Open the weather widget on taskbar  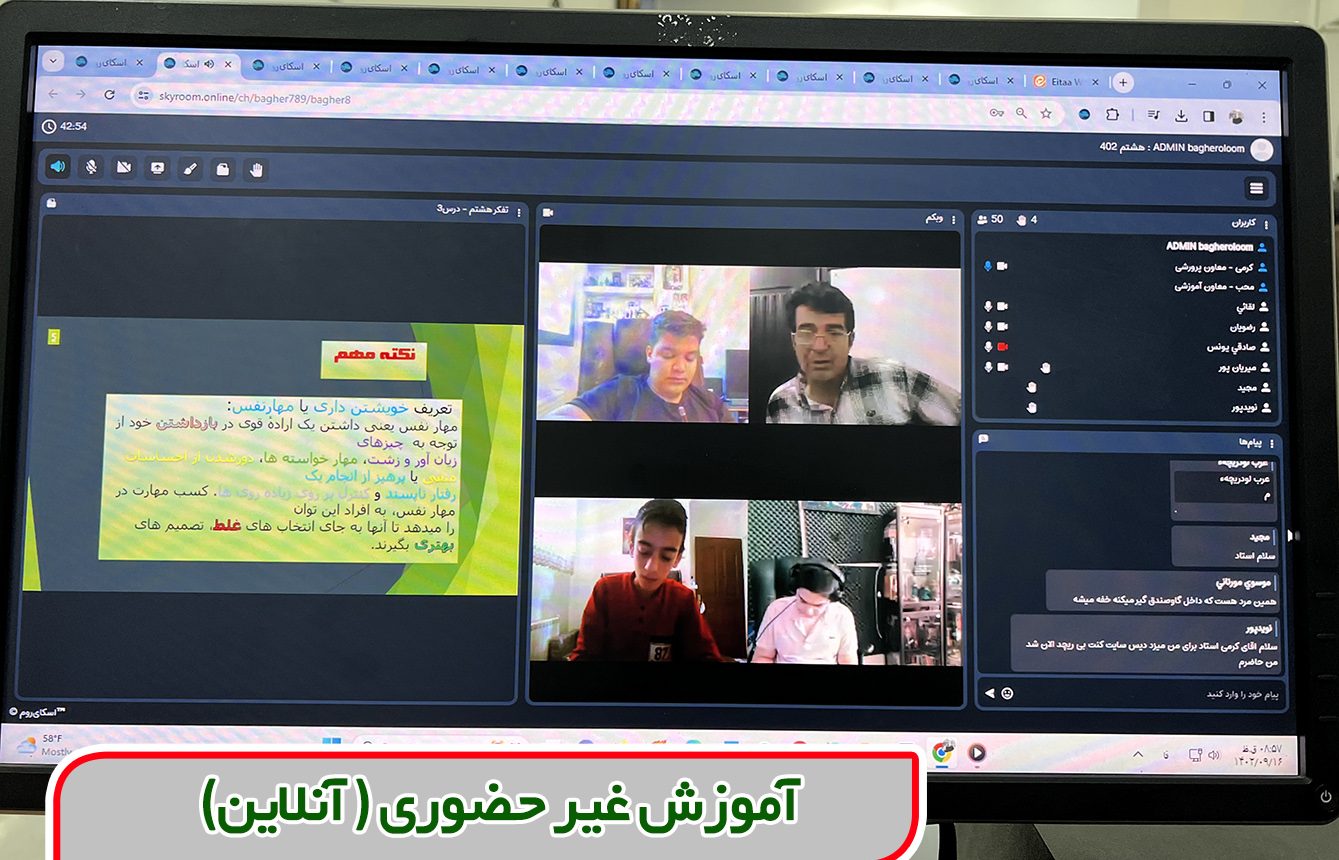coord(42,745)
